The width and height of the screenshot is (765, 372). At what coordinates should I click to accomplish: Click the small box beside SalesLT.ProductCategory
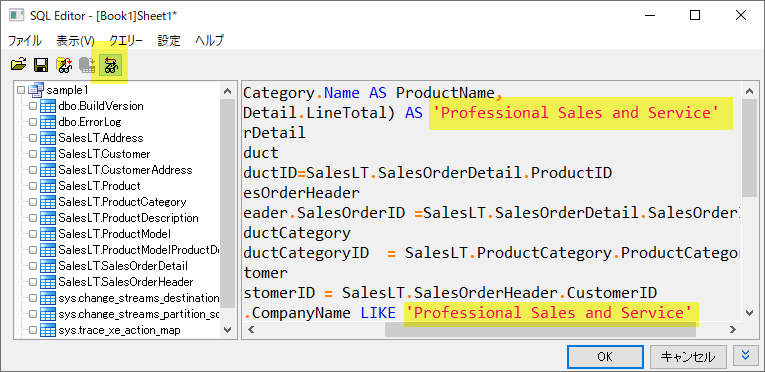coord(33,202)
